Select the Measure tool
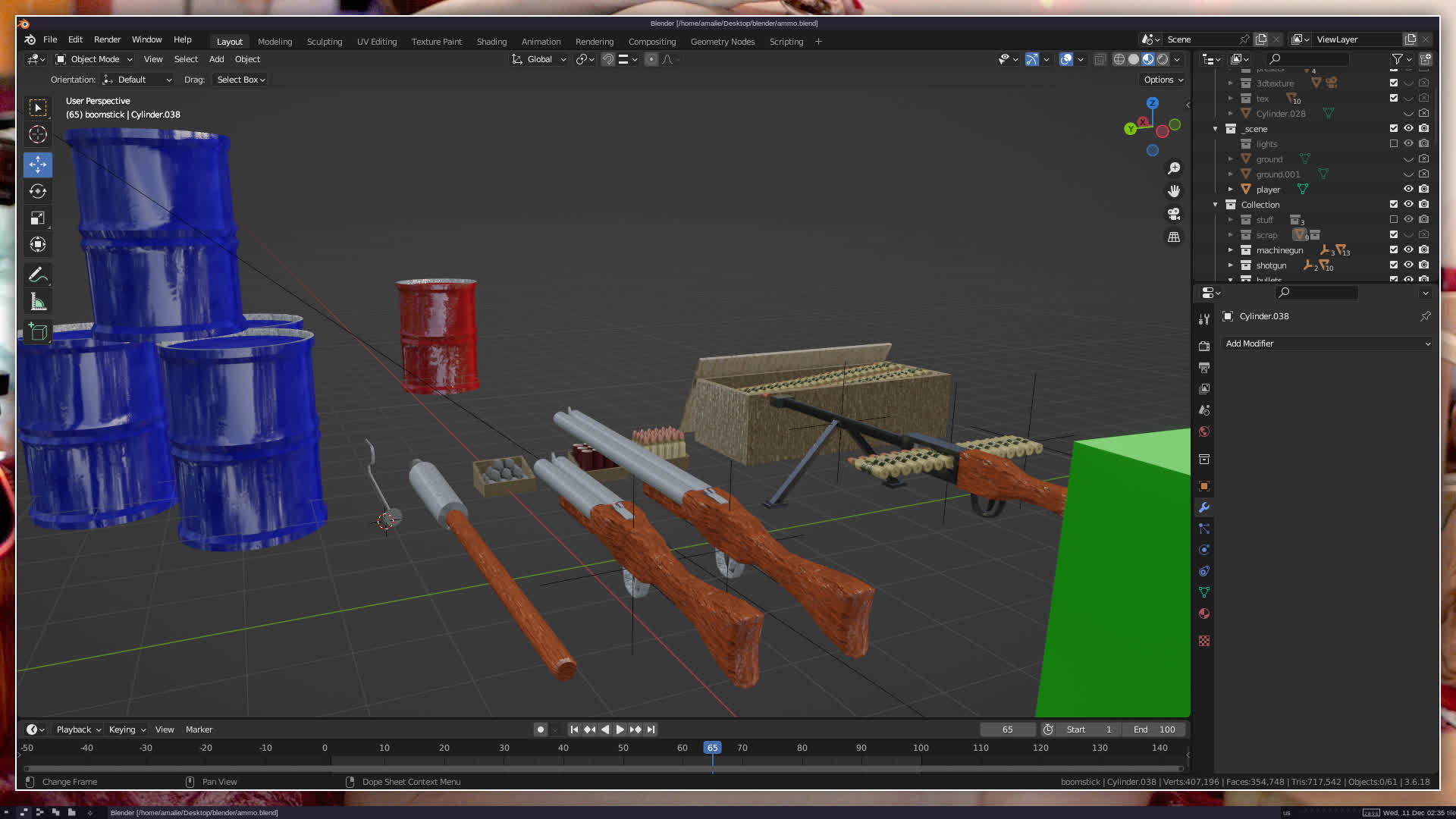Screen dimensions: 1456x819 (x=38, y=302)
